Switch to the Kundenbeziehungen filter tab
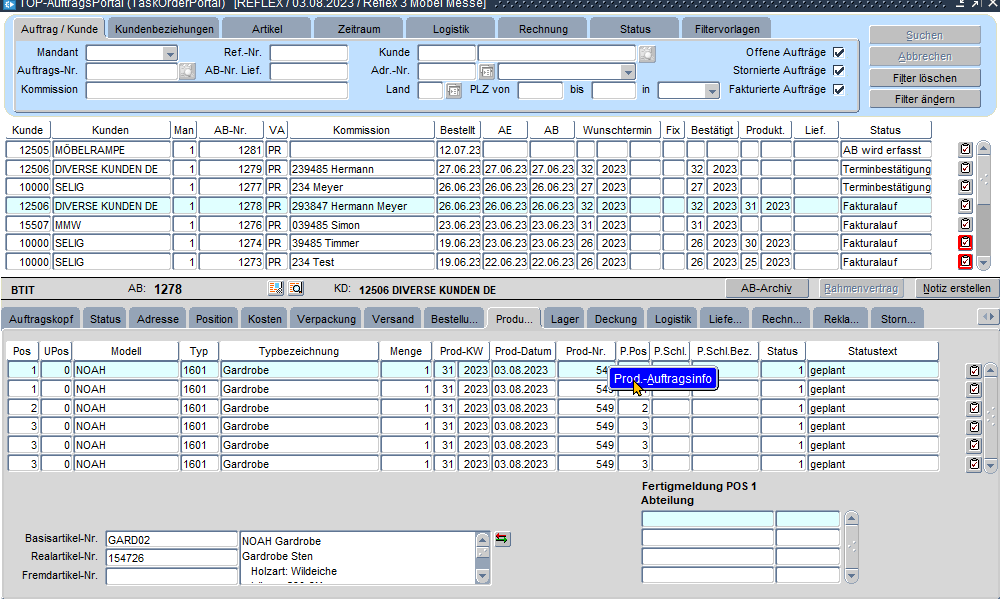 (164, 29)
